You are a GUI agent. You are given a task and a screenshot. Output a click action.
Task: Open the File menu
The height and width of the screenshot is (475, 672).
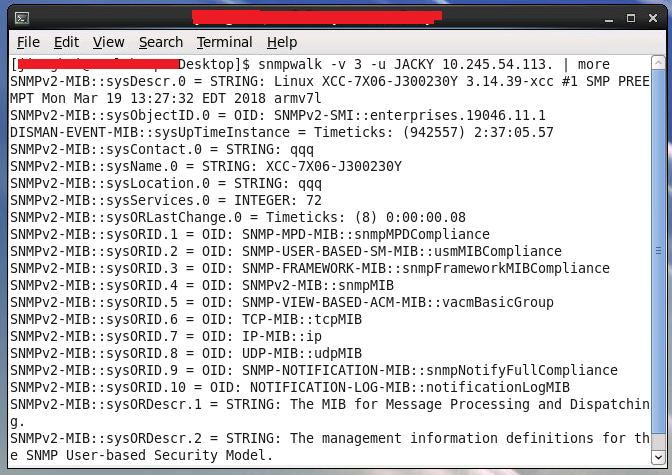pyautogui.click(x=28, y=42)
